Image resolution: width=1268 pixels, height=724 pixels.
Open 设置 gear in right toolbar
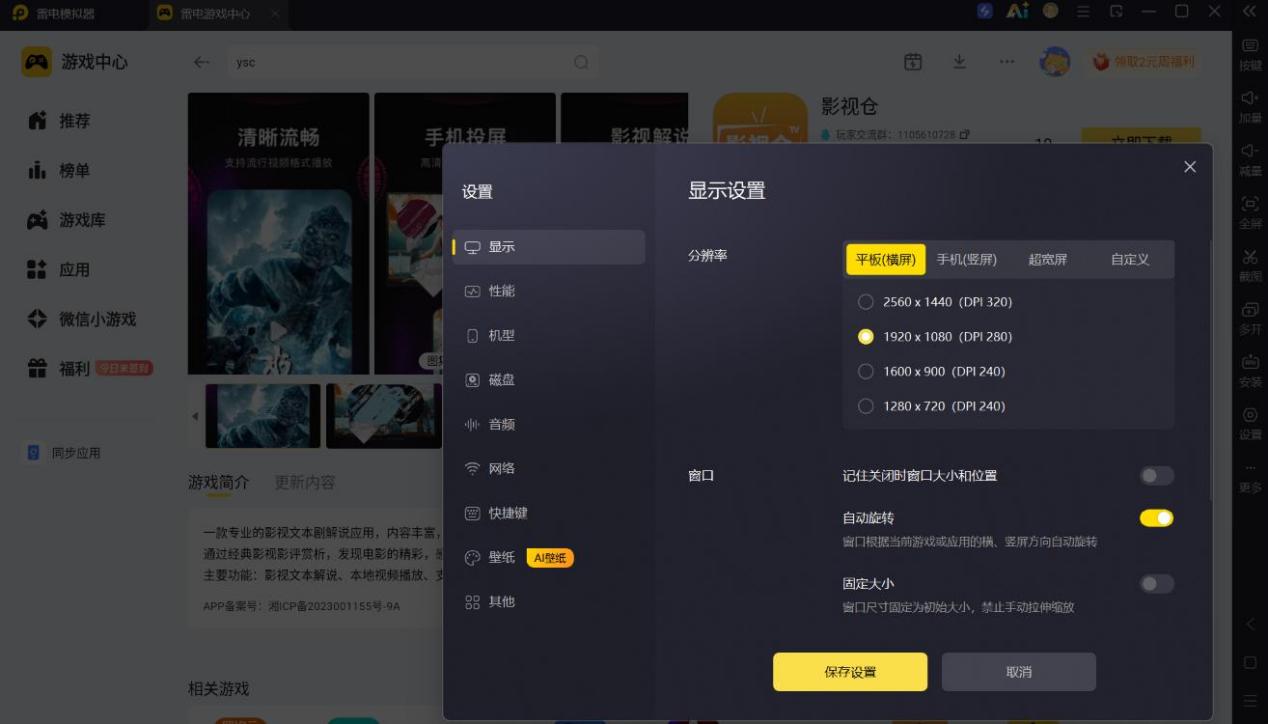(1250, 423)
